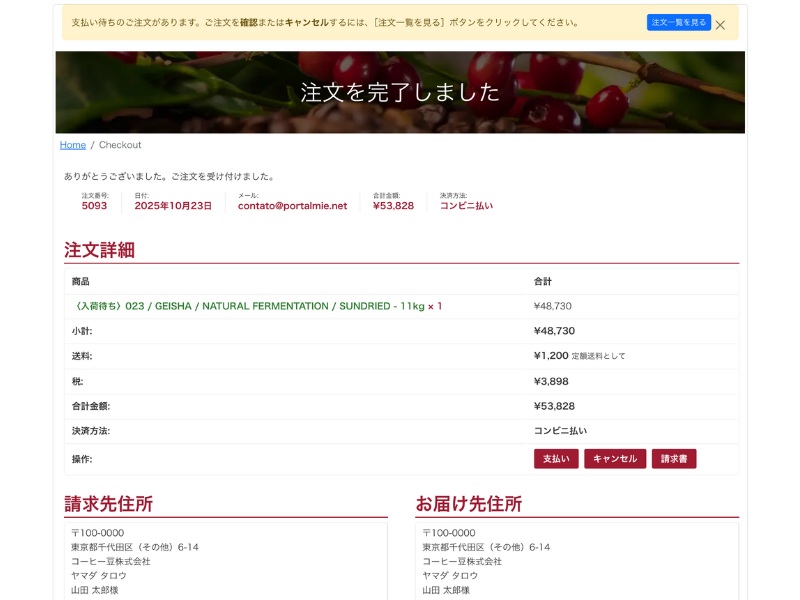Click the ¥48,730 subtotal in 小計 row
The image size is (800, 600).
pyautogui.click(x=554, y=331)
